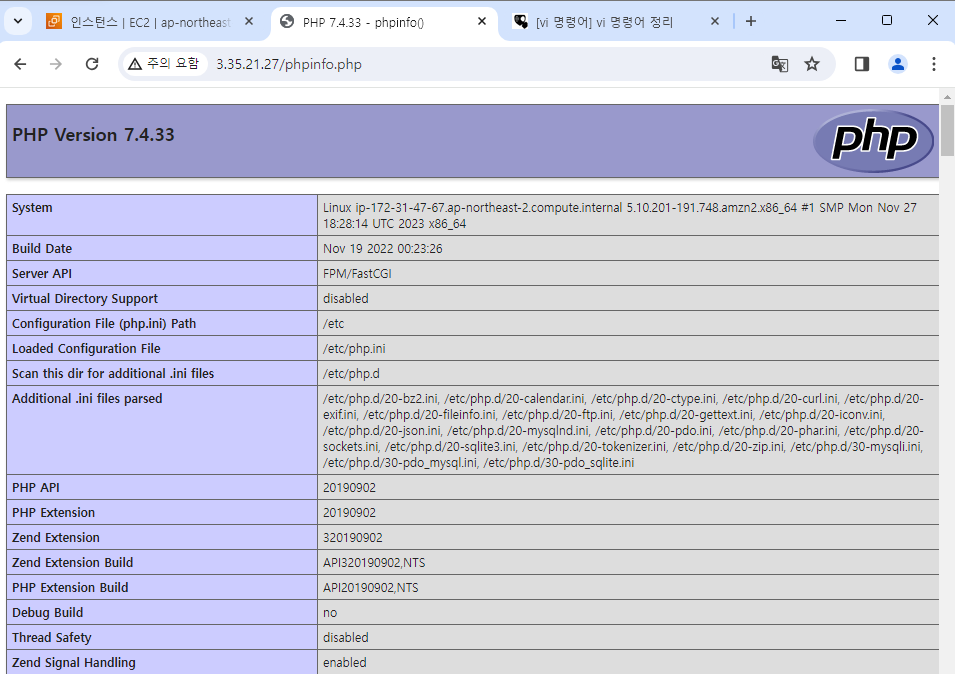Click the /etc/php.ini loaded configuration value
955x674 pixels.
354,348
